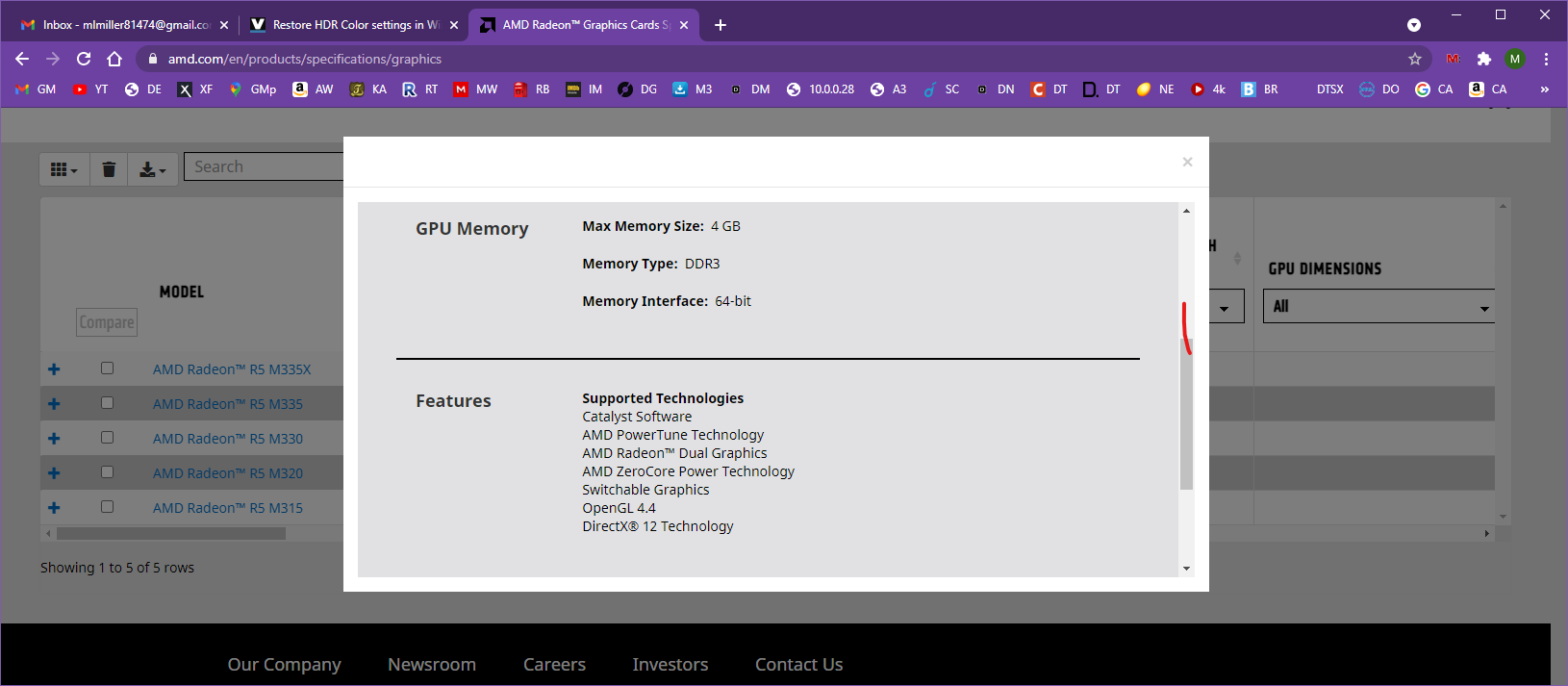
Task: Click the popup vertical scrollbar thumb
Action: tap(1186, 414)
